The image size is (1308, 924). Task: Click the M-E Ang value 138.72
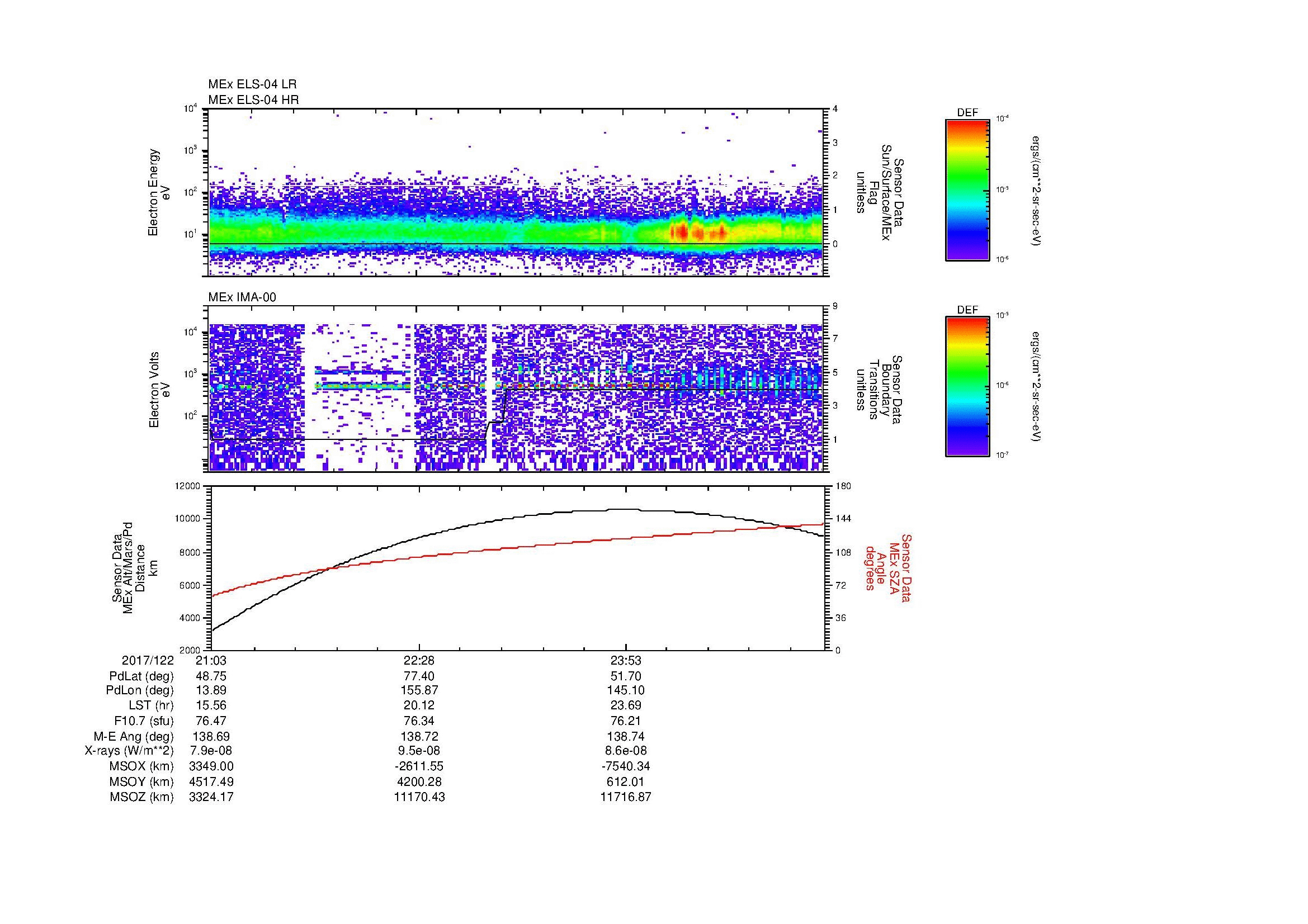pos(419,736)
